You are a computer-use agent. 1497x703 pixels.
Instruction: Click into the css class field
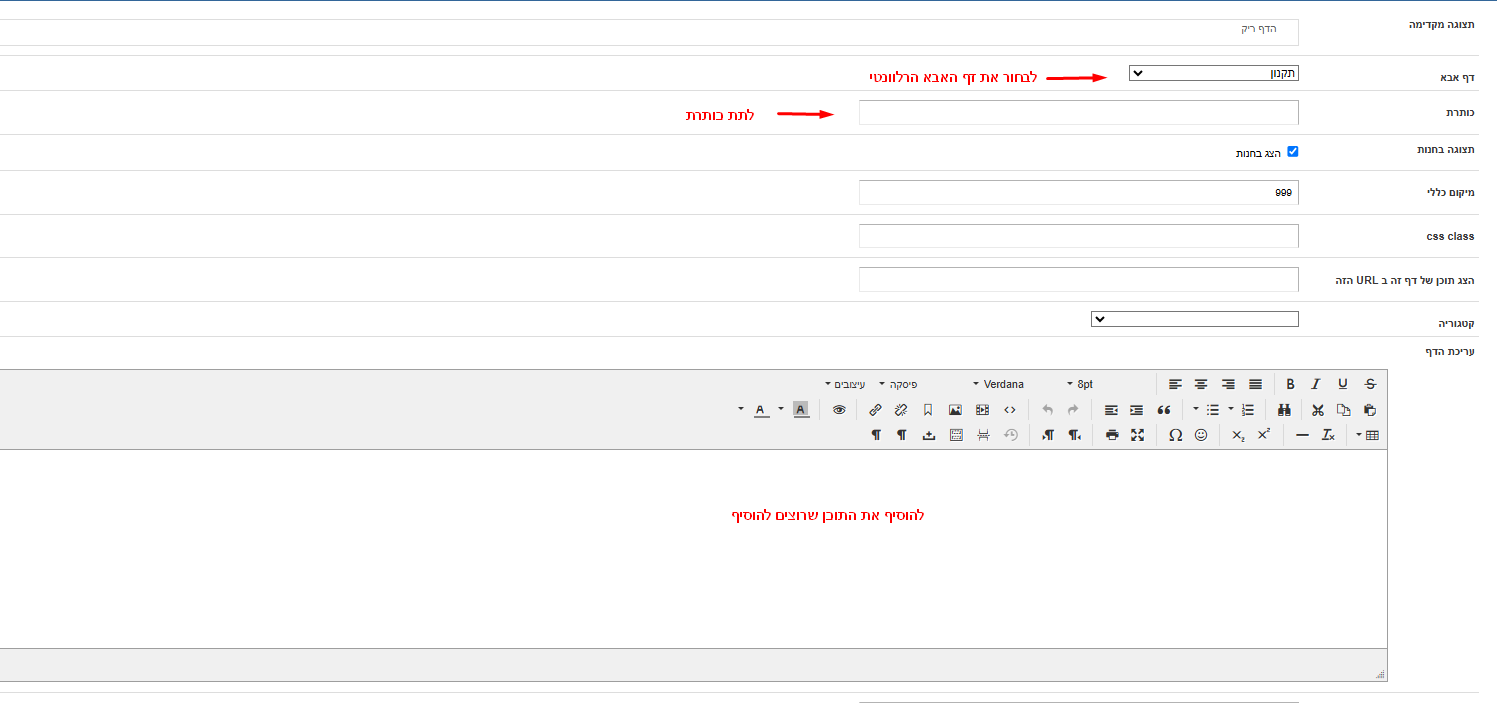1079,236
